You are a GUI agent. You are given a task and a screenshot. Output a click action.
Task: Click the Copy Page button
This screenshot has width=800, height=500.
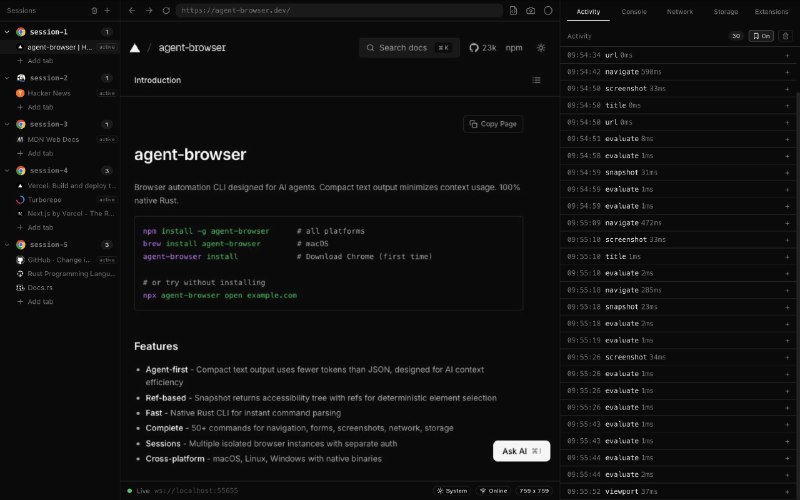(x=493, y=124)
